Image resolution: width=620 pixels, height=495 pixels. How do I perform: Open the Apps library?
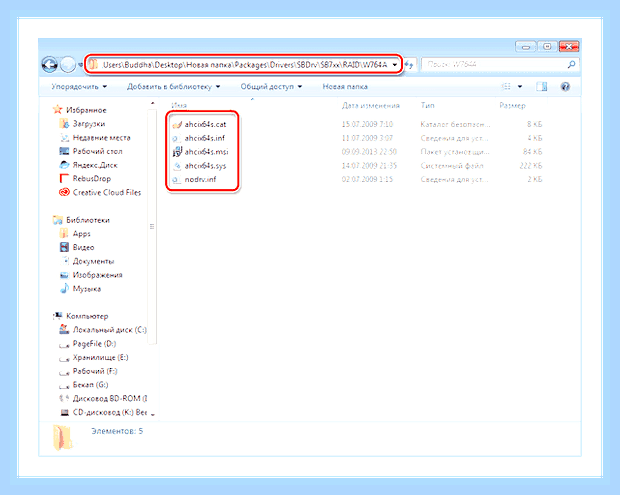(x=81, y=234)
